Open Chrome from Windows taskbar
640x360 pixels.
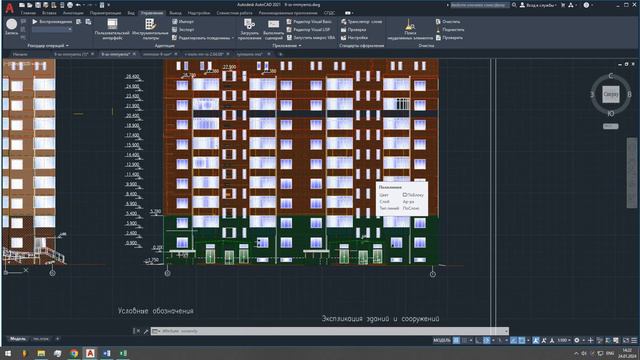pos(74,353)
